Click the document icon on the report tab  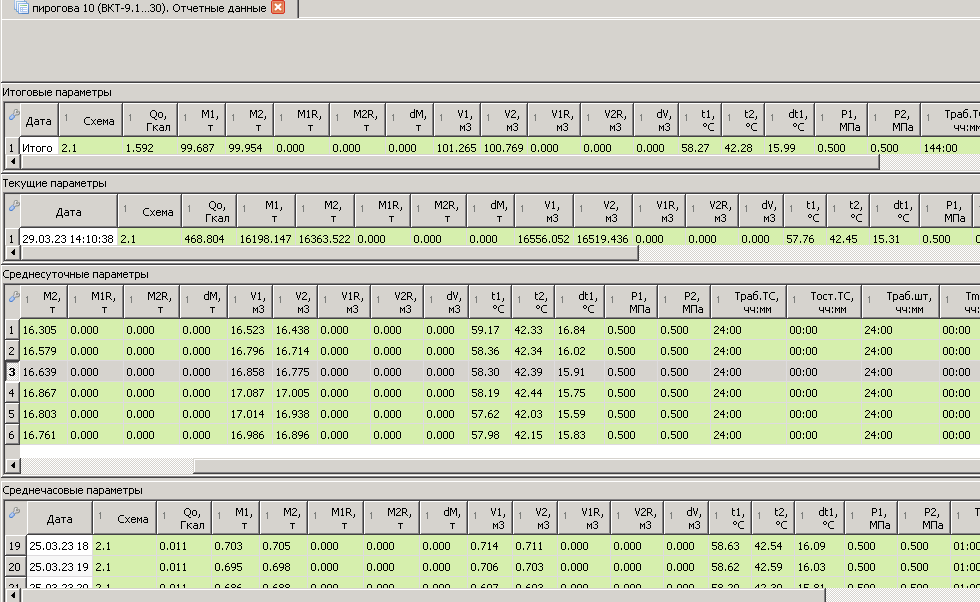22,8
